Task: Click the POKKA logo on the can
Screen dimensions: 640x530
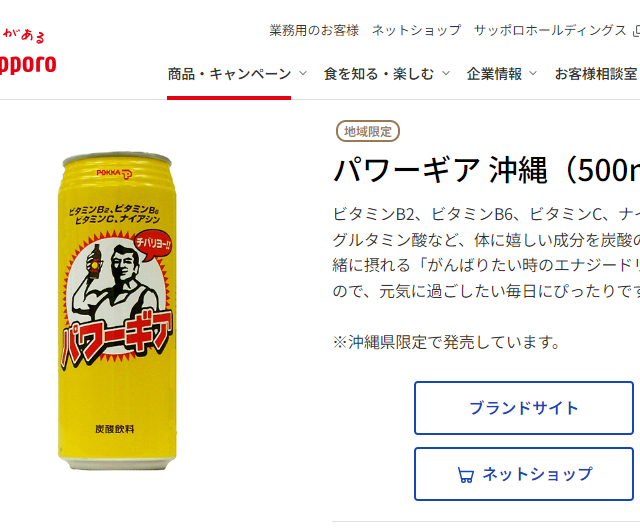Action: pos(114,174)
